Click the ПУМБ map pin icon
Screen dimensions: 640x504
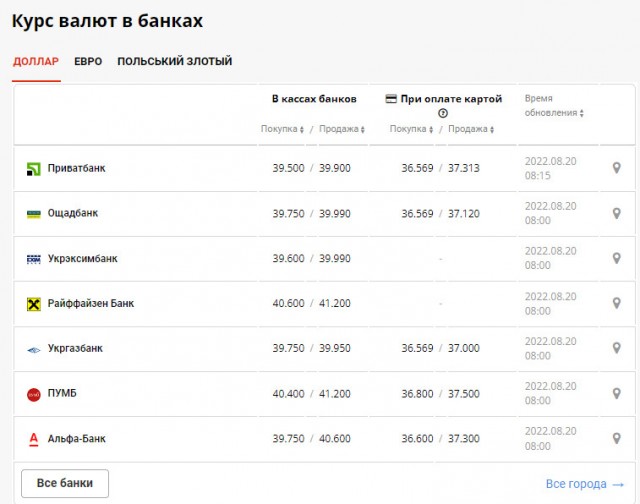coord(617,393)
